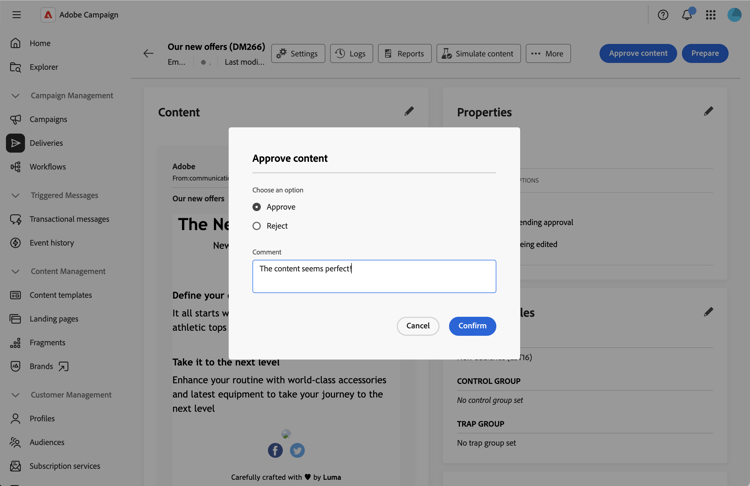Edit audience panel with pencil icon
750x486 pixels.
click(x=708, y=312)
